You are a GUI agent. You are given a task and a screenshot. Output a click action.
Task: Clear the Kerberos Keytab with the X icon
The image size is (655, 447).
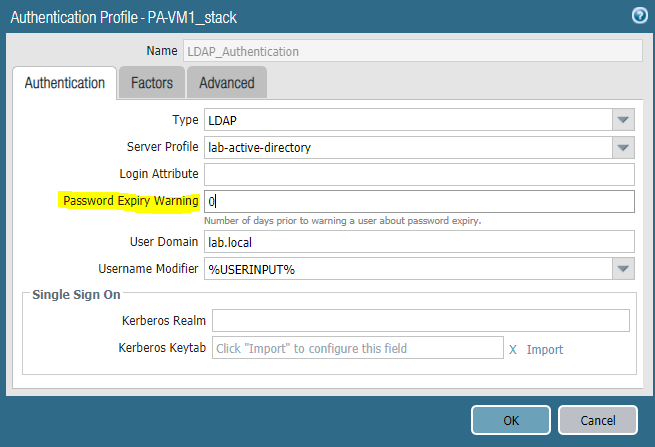click(x=512, y=349)
